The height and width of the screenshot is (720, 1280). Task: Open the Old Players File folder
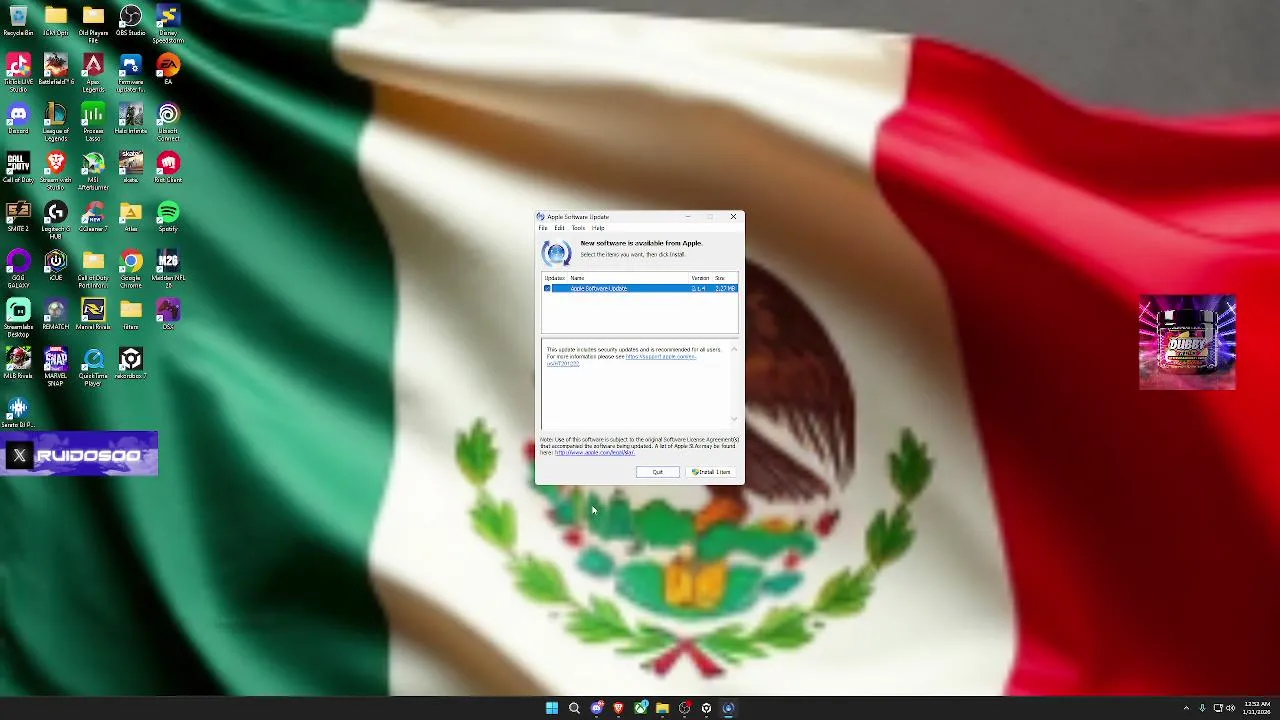pos(93,23)
